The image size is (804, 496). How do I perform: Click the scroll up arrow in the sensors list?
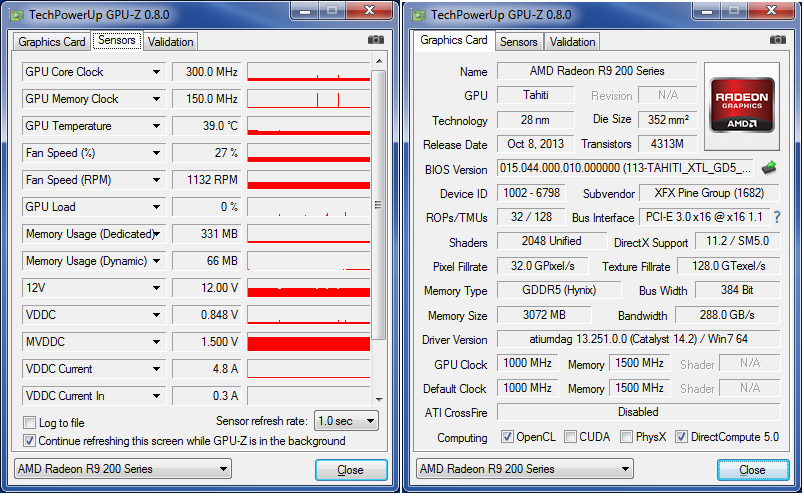tap(379, 62)
